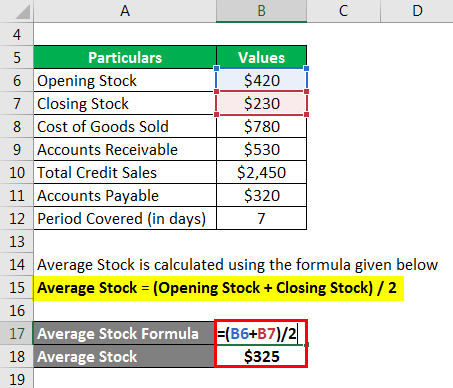Select row 6 header
The height and width of the screenshot is (388, 453).
pos(17,80)
